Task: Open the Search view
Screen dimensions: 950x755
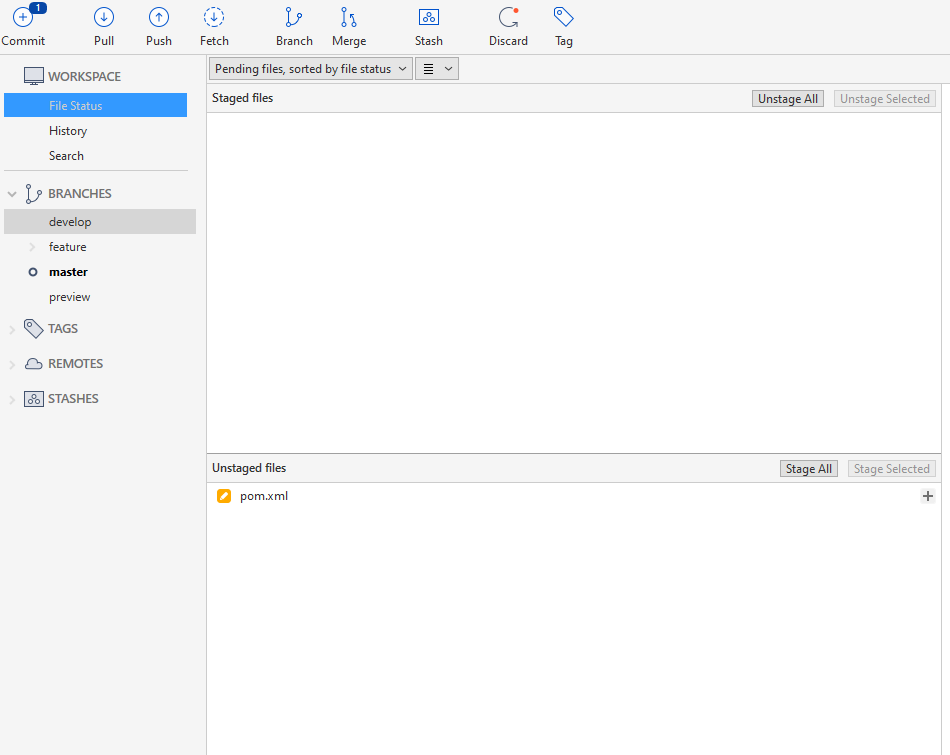Action: coord(66,156)
